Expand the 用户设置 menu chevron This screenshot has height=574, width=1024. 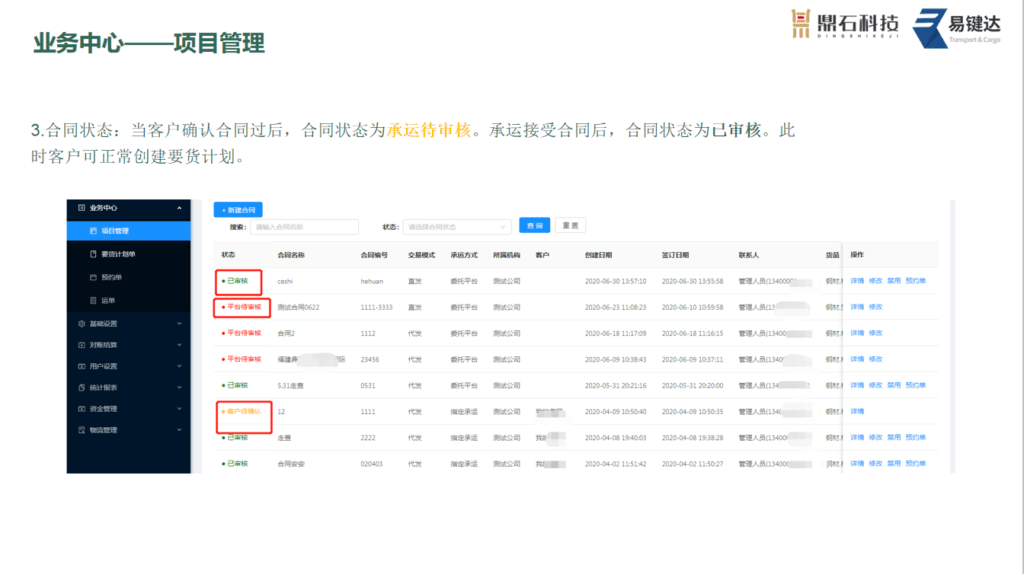point(178,366)
